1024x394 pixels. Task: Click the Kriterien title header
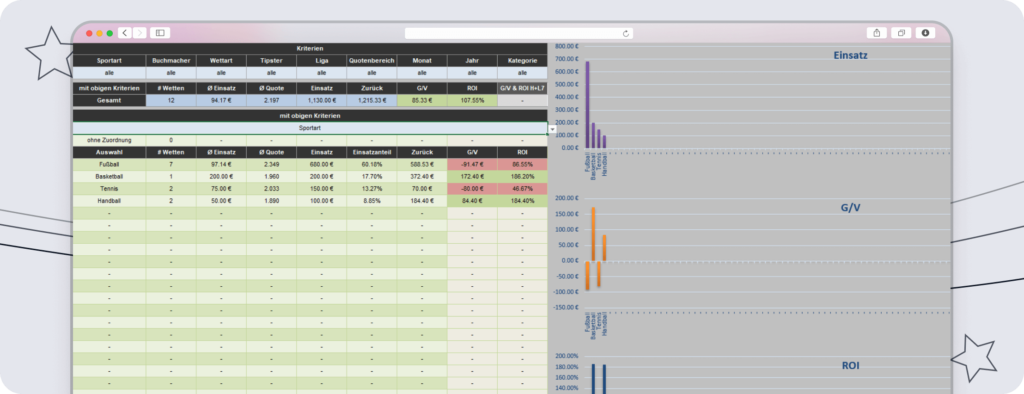(x=310, y=48)
